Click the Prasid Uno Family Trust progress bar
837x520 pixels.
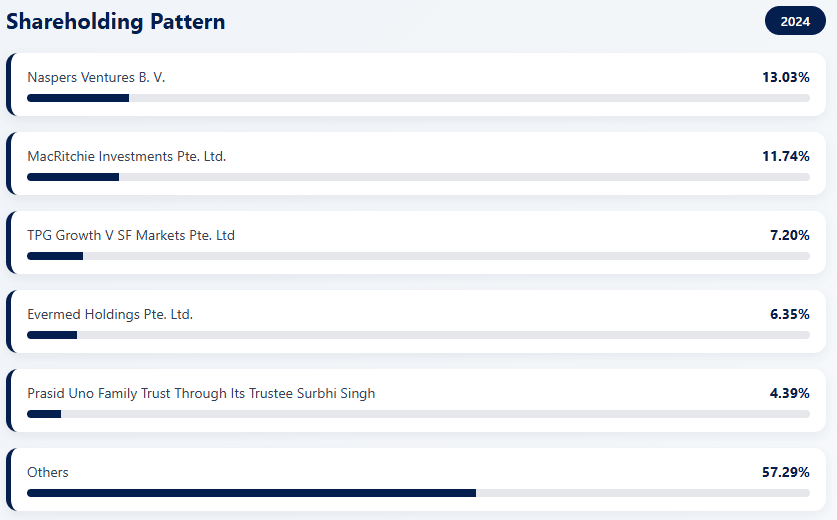point(418,414)
